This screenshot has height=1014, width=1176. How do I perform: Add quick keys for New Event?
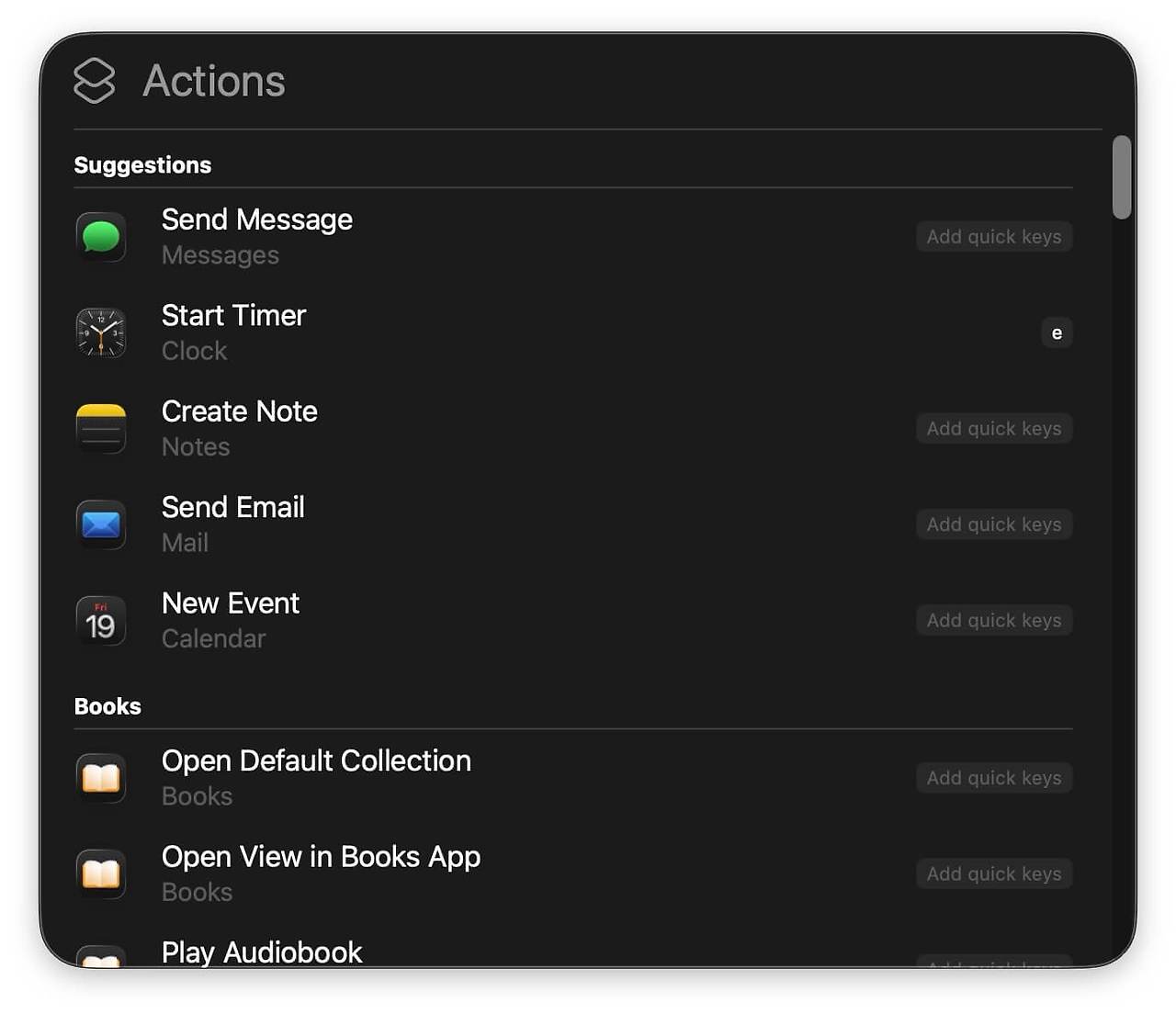(x=994, y=621)
